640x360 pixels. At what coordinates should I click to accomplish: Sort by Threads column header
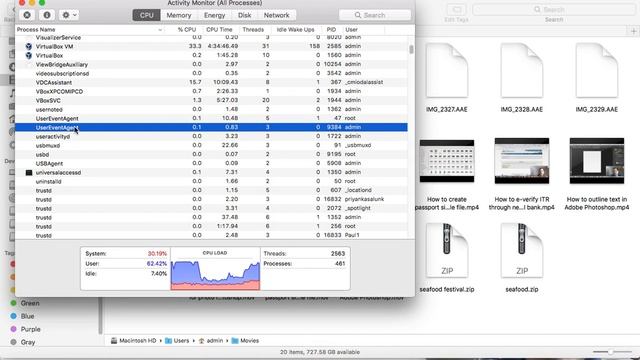coord(253,29)
